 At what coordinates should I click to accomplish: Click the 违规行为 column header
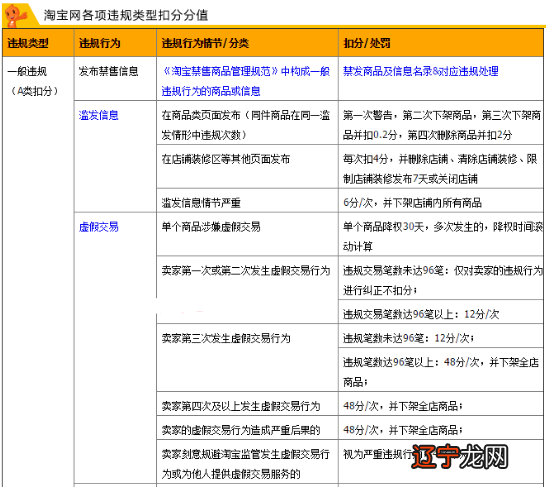pyautogui.click(x=115, y=43)
